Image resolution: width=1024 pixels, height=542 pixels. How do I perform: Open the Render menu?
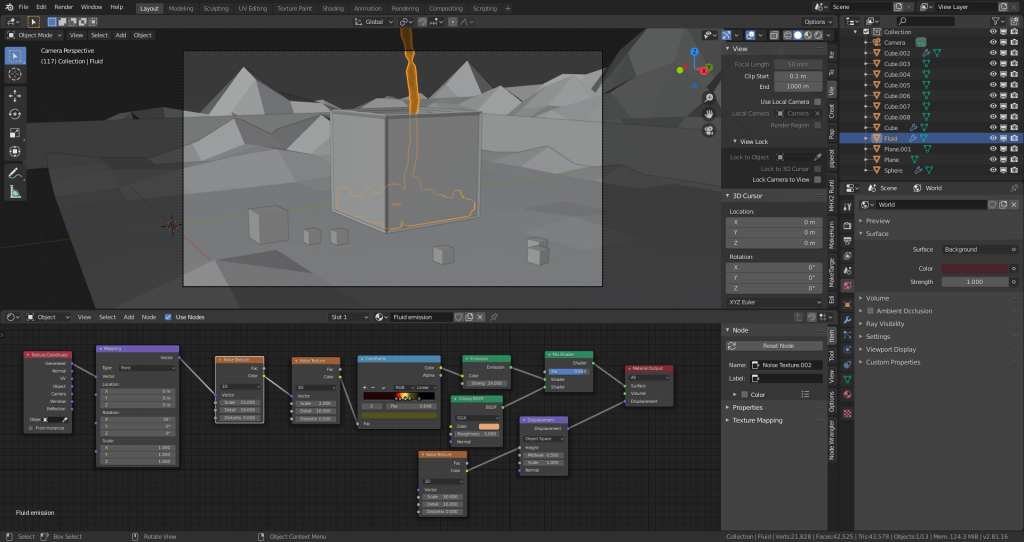pos(63,7)
